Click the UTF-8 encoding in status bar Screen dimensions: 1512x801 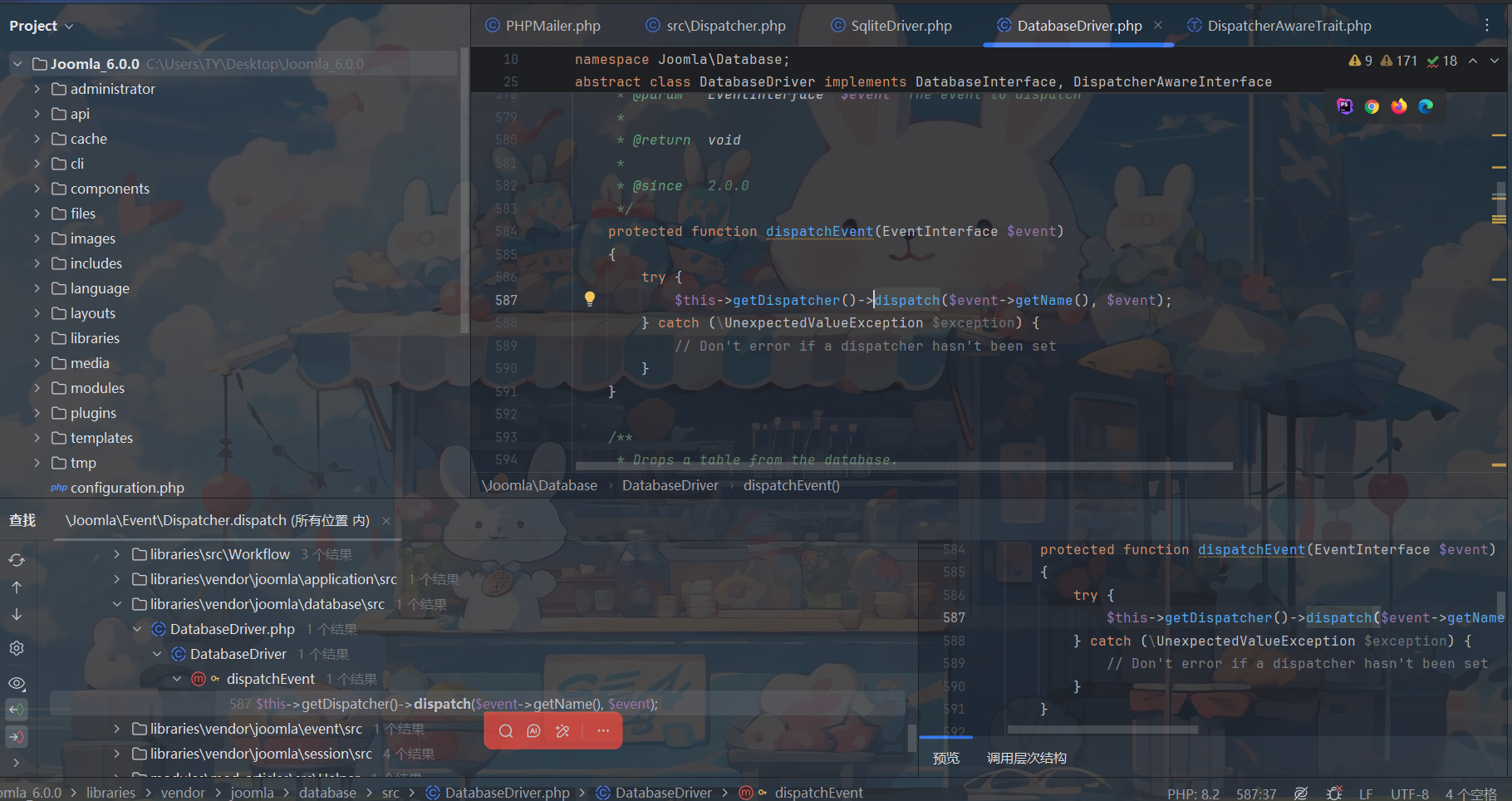1409,794
